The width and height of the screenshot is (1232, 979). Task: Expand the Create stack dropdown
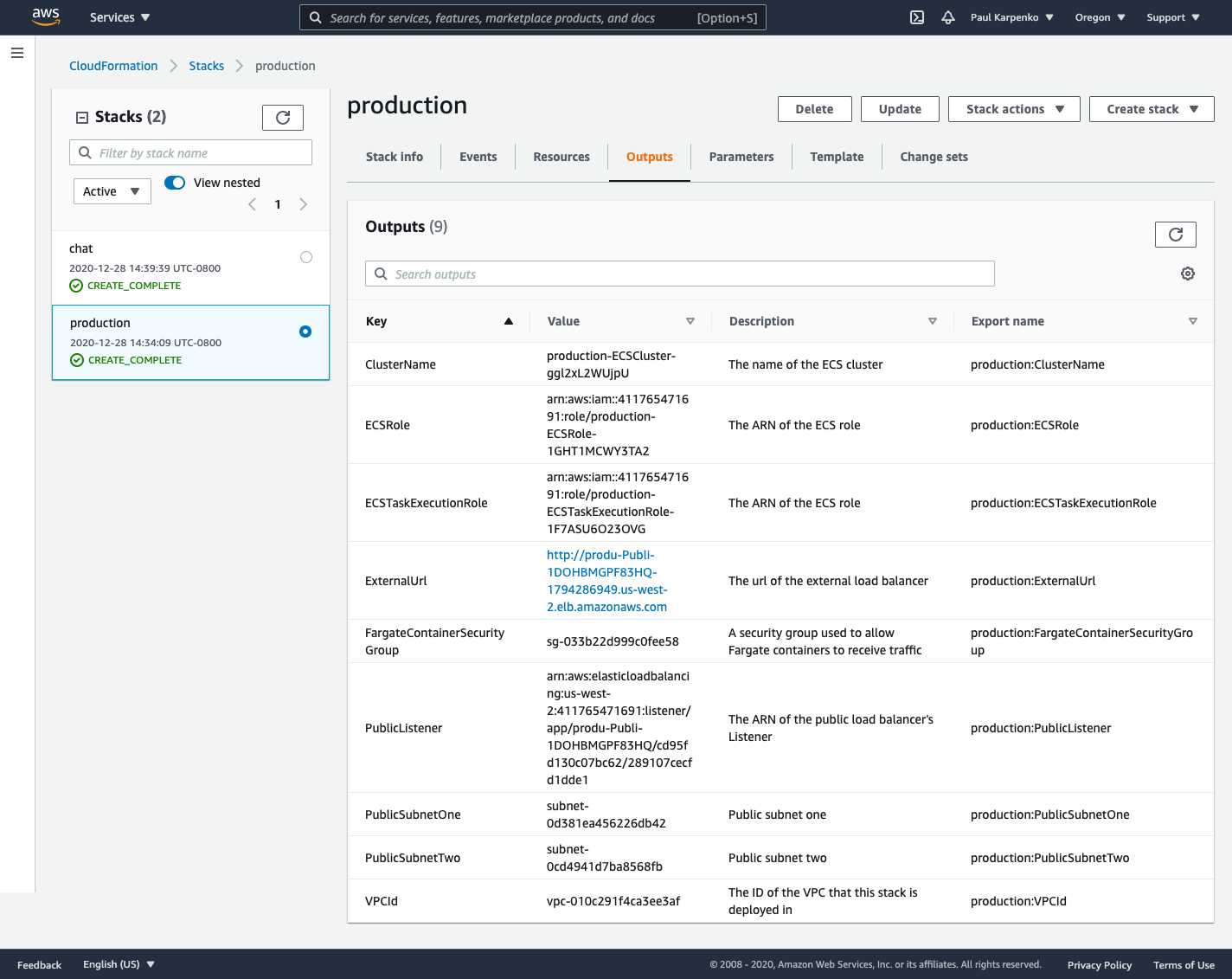(x=1152, y=109)
